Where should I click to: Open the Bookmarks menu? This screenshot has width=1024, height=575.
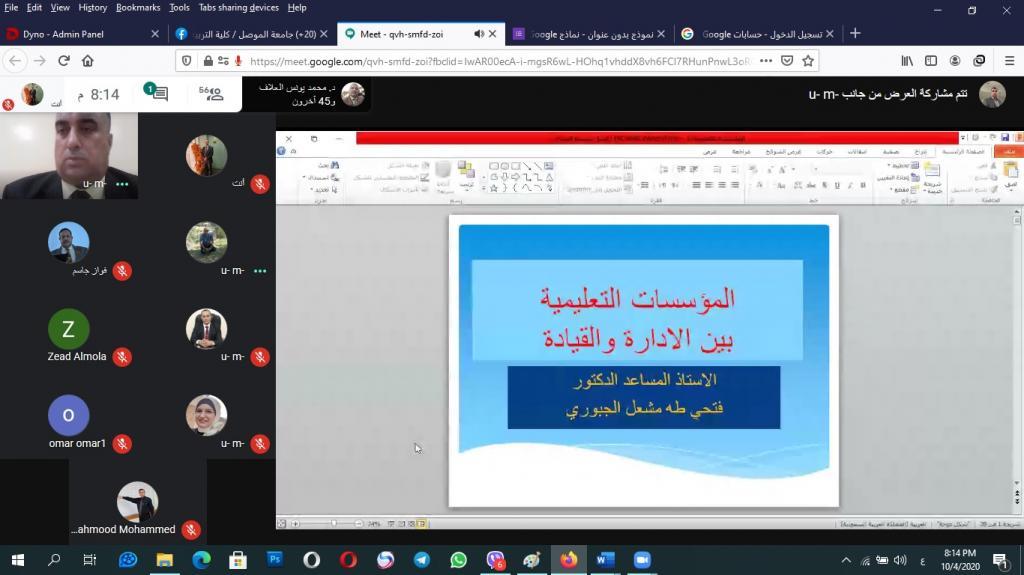(x=137, y=7)
